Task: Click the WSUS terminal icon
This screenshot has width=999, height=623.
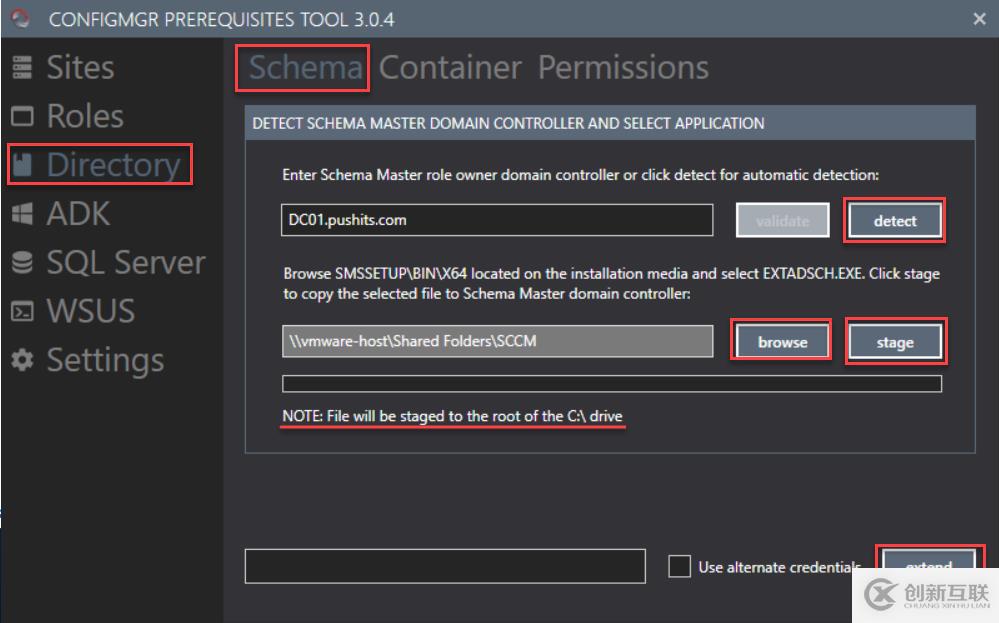Action: point(22,312)
